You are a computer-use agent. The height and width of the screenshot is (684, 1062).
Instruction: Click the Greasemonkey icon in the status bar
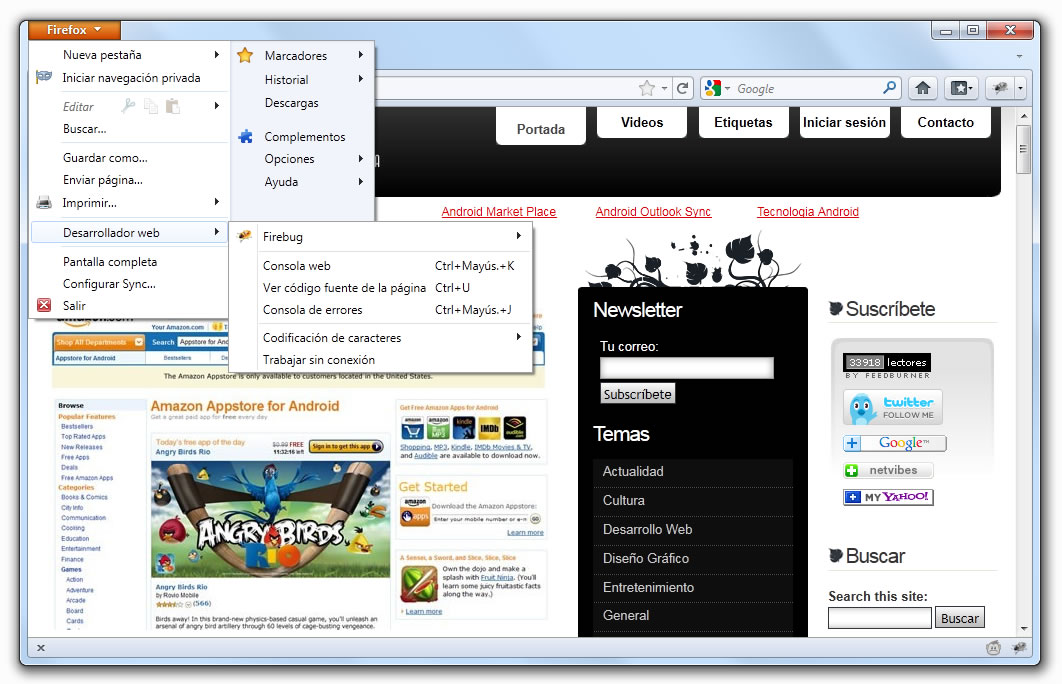click(x=993, y=648)
